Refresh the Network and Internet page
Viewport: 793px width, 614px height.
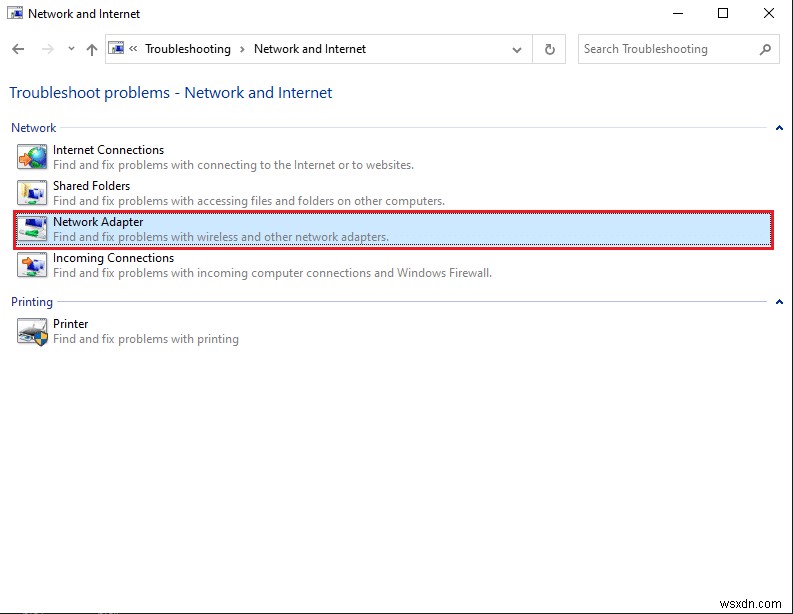click(549, 49)
